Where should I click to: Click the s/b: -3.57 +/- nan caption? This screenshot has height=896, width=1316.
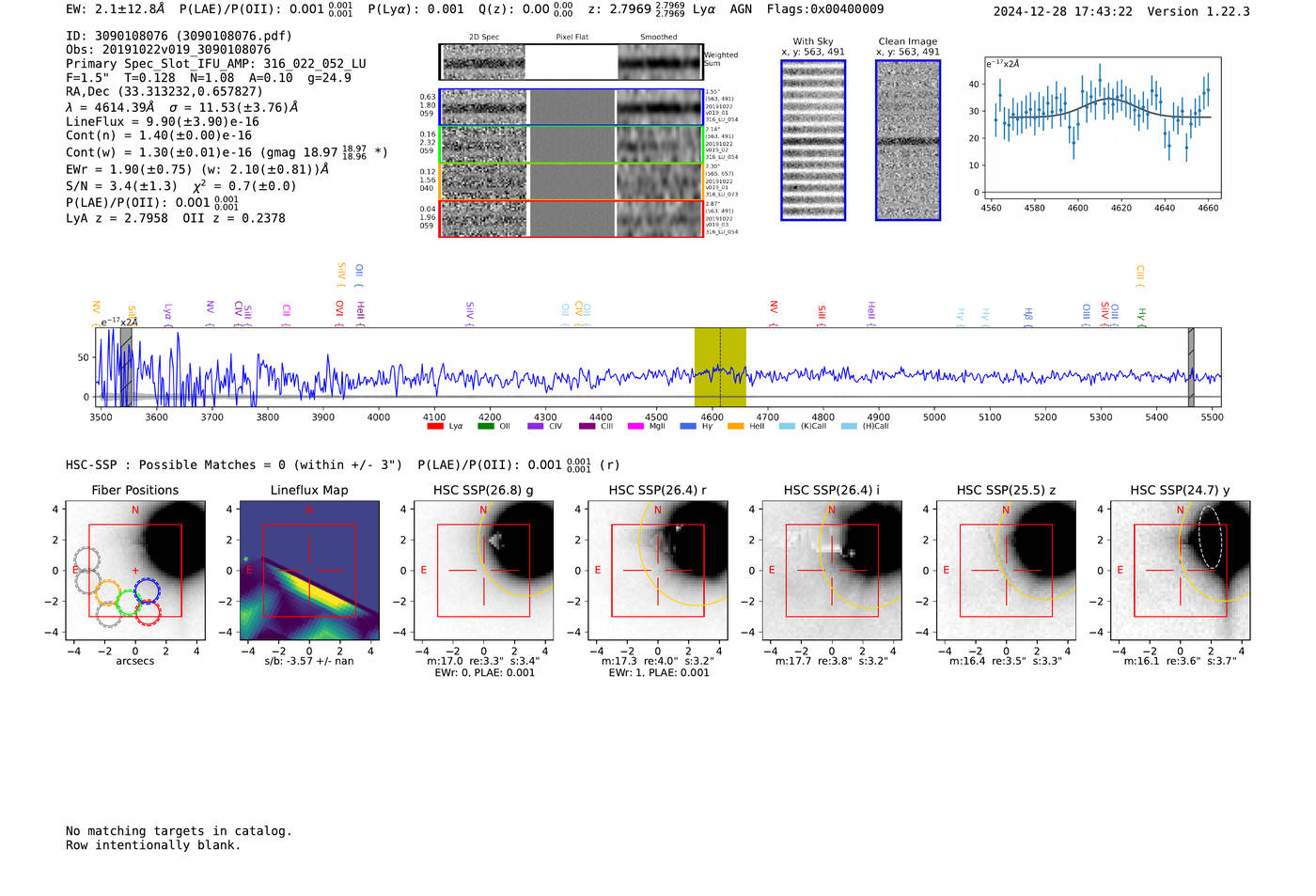pos(309,661)
